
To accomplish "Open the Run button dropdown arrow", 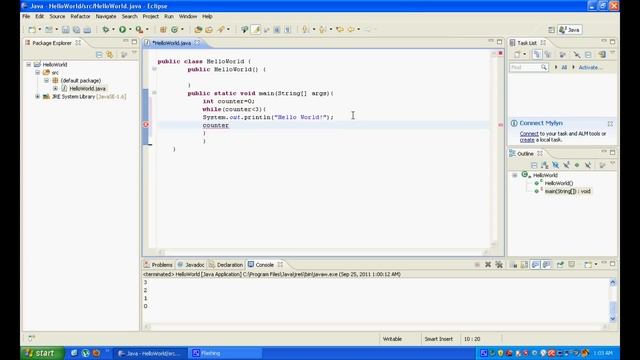I will tap(130, 29).
